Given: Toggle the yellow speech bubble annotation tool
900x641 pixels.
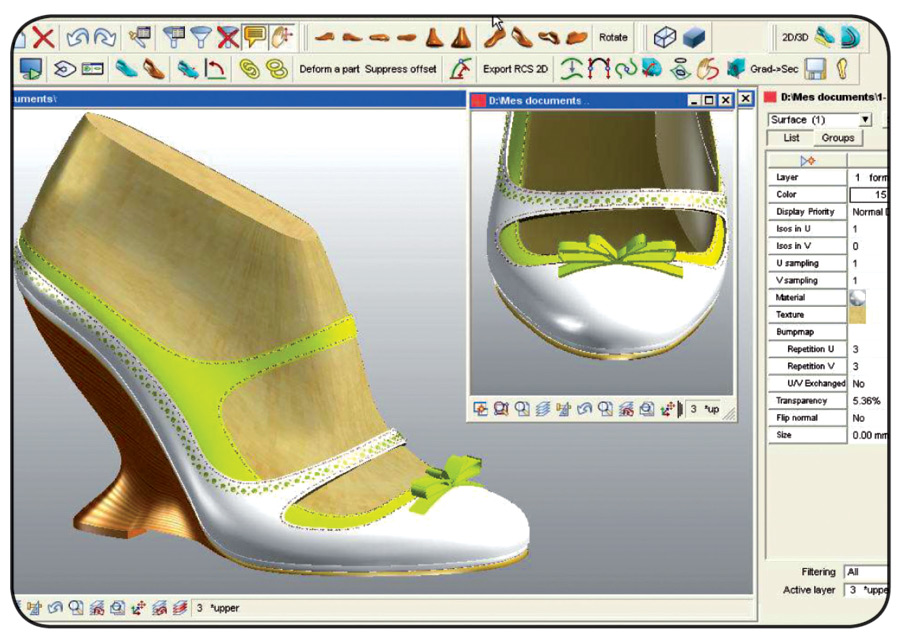Looking at the screenshot, I should point(256,38).
